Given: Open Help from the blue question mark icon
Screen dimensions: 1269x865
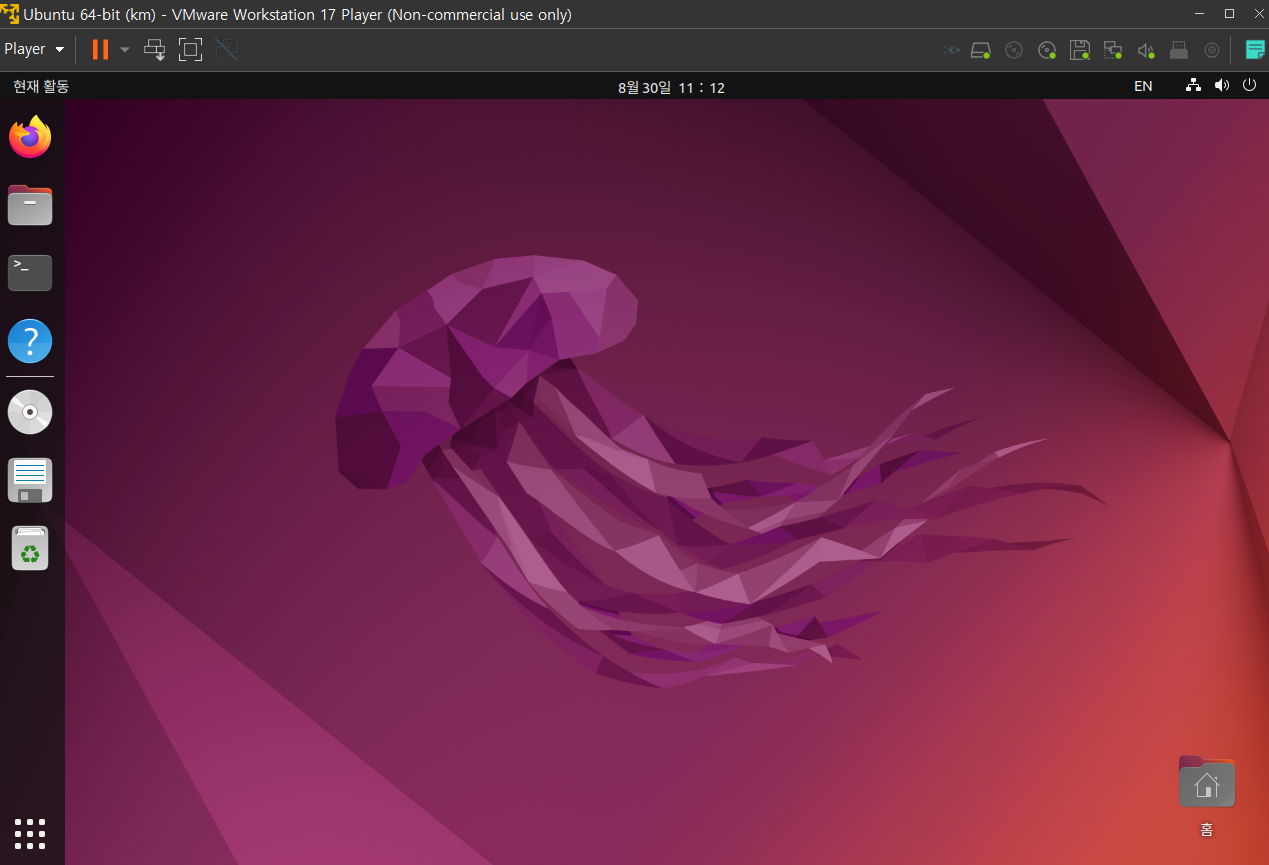Looking at the screenshot, I should [30, 341].
